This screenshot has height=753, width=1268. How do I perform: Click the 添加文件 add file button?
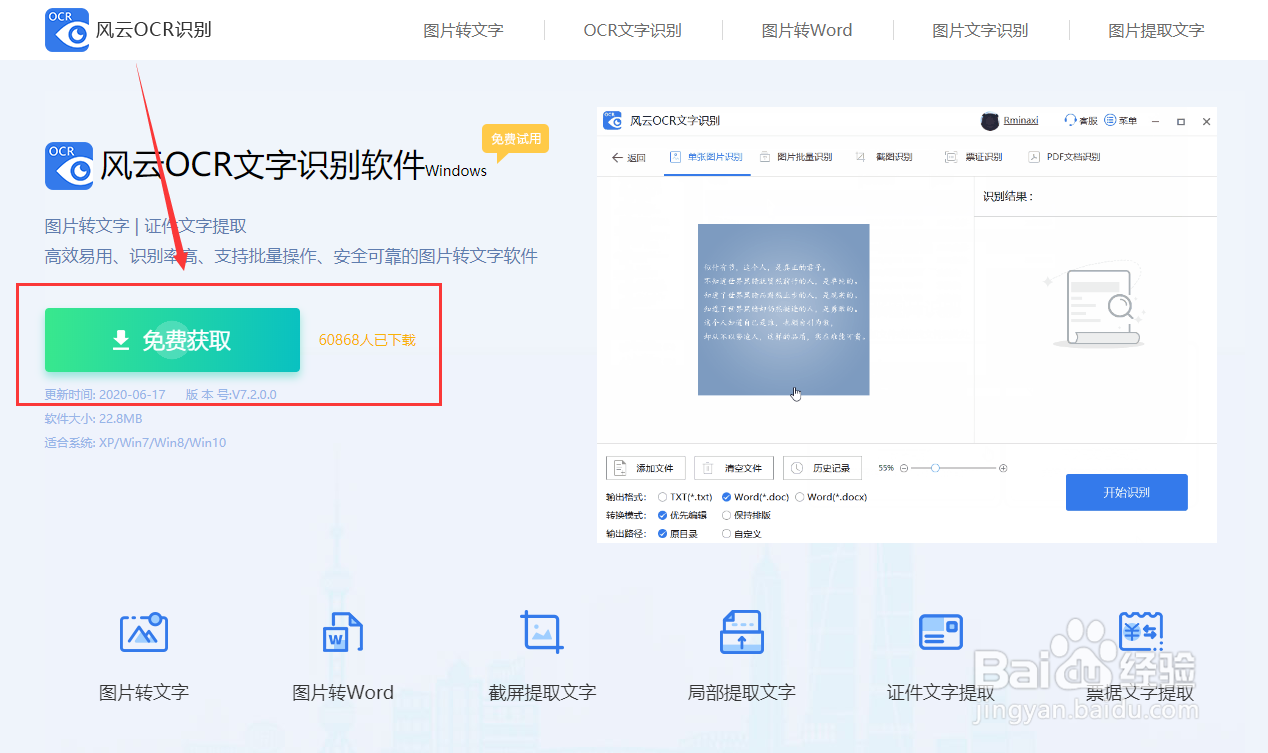[645, 467]
